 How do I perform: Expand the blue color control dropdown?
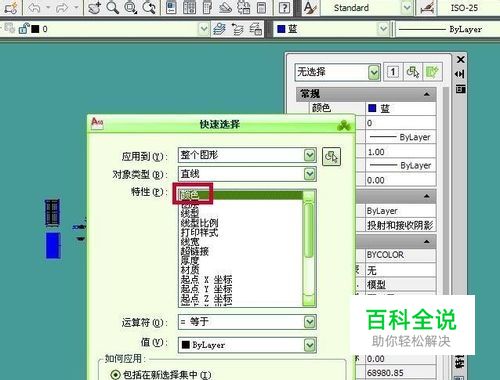[x=383, y=29]
